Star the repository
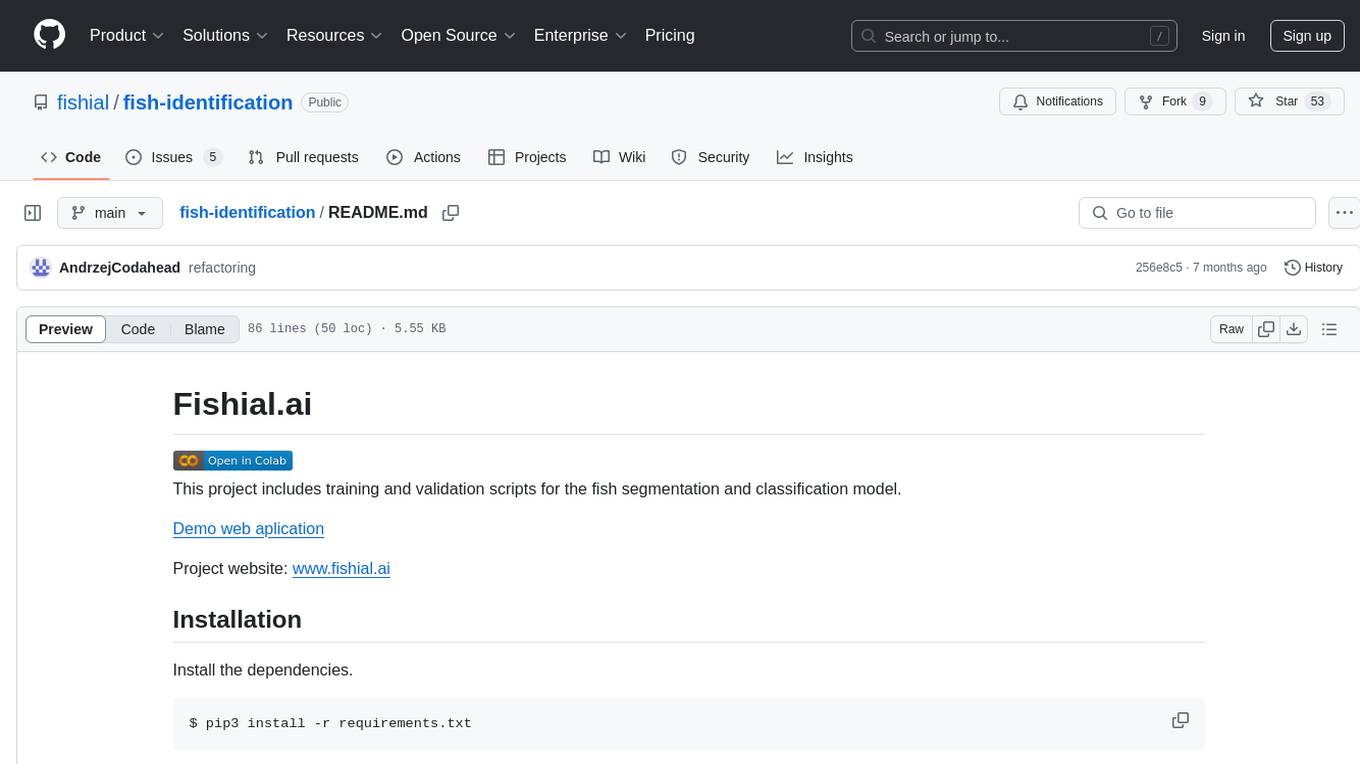Image resolution: width=1360 pixels, height=764 pixels. click(x=1289, y=101)
